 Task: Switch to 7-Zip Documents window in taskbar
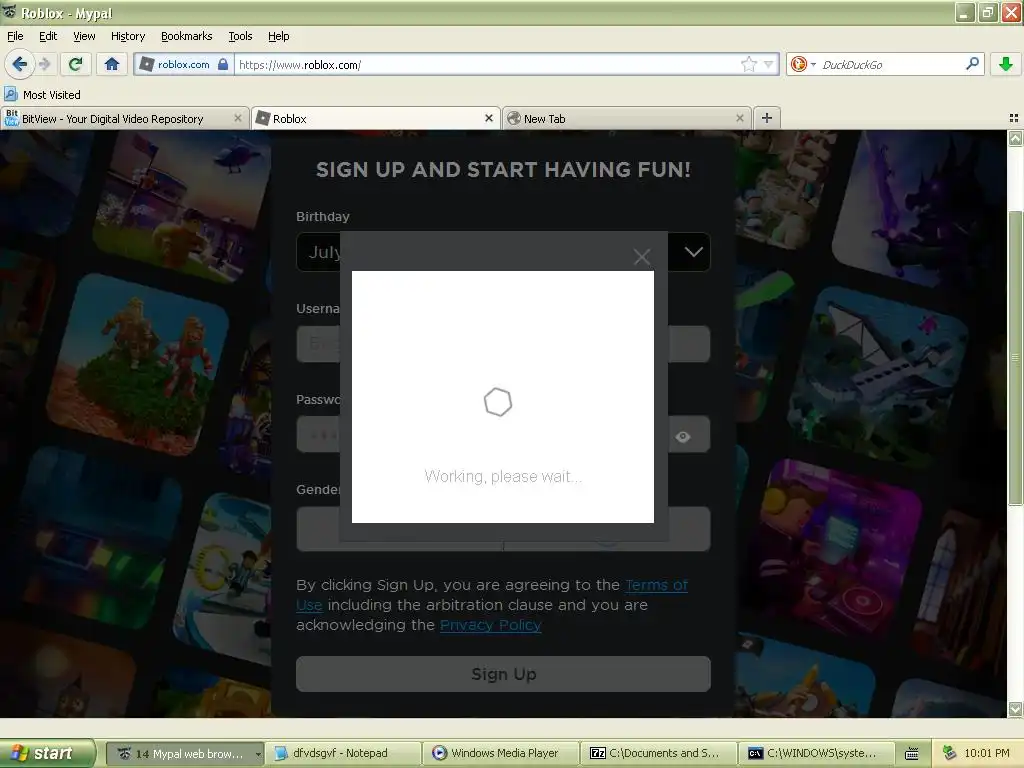pos(658,753)
